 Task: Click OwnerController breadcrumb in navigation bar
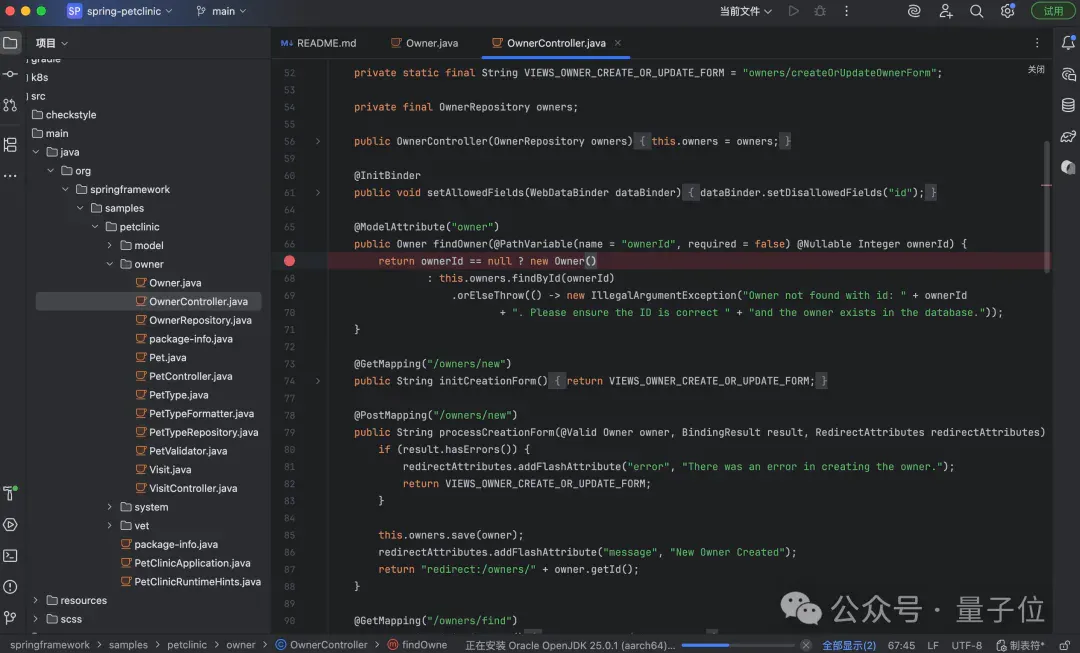pyautogui.click(x=322, y=645)
